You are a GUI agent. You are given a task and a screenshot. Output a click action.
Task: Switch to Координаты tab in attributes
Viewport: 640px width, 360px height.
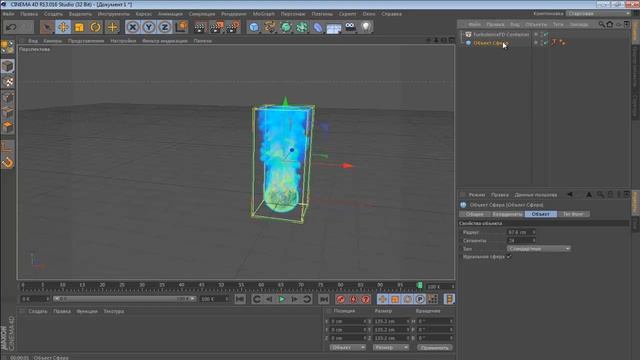(x=507, y=214)
